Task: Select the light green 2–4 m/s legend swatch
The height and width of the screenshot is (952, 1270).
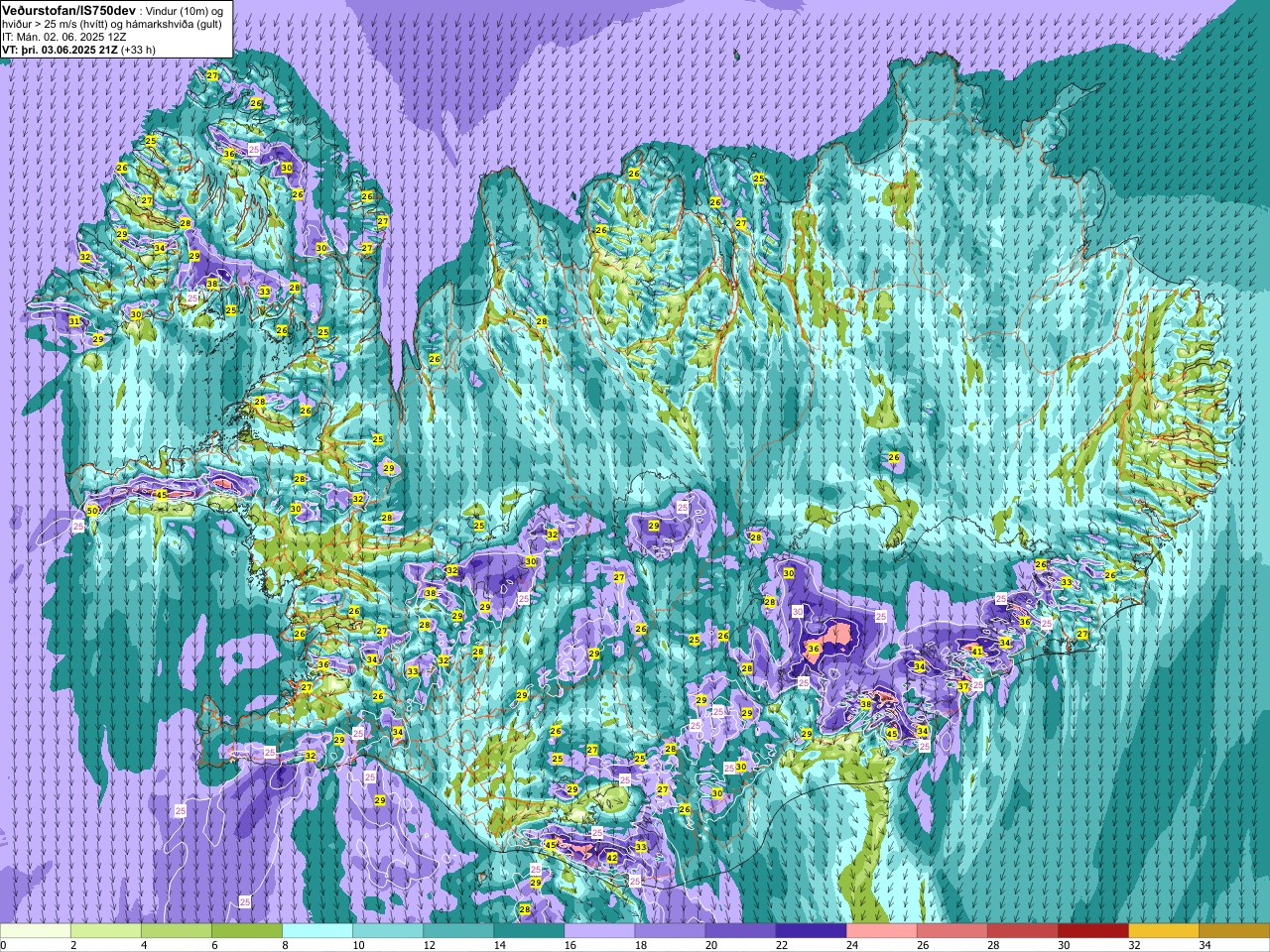Action: pos(106,931)
